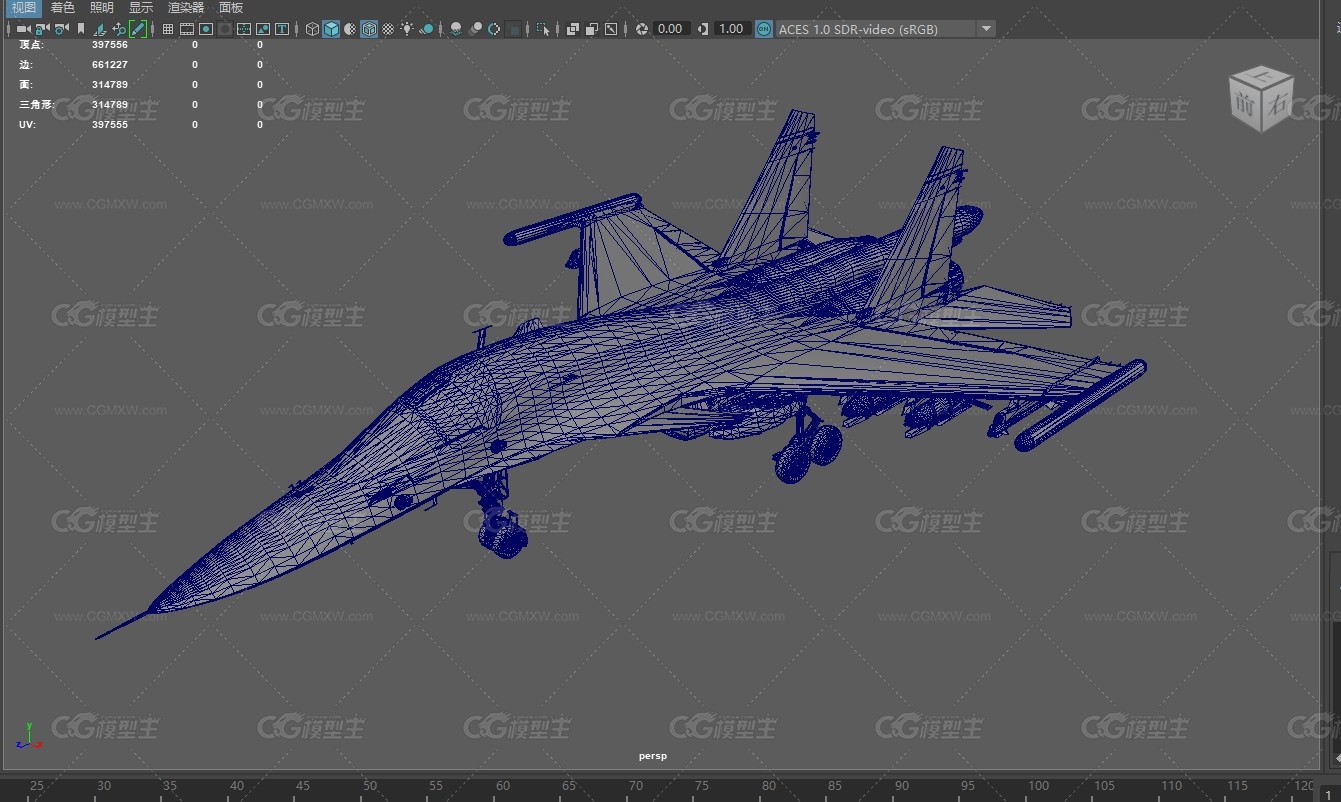Screen dimensions: 1341x802
Task: Click the Shadows icon
Action: (427, 29)
